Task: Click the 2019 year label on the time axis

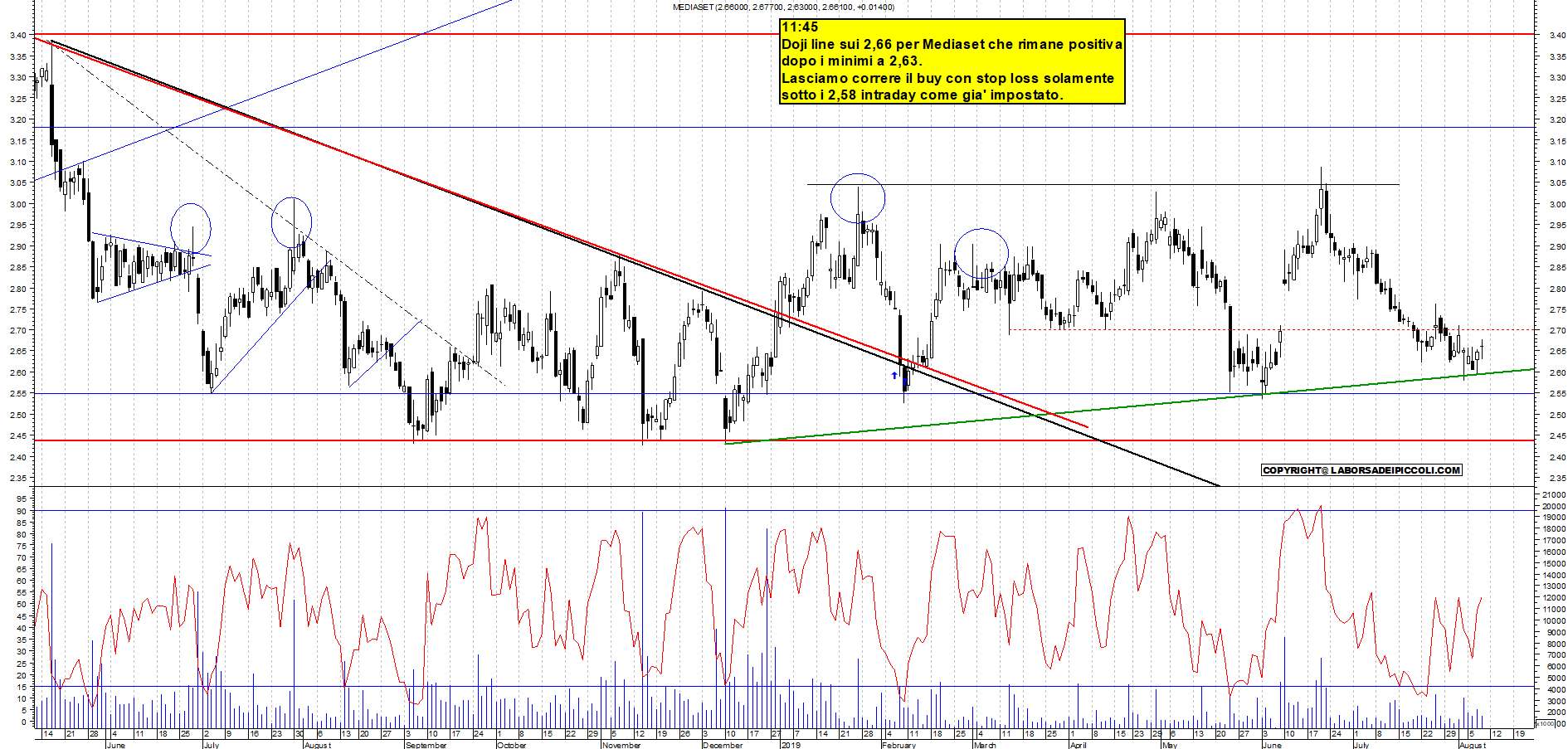Action: pos(791,745)
